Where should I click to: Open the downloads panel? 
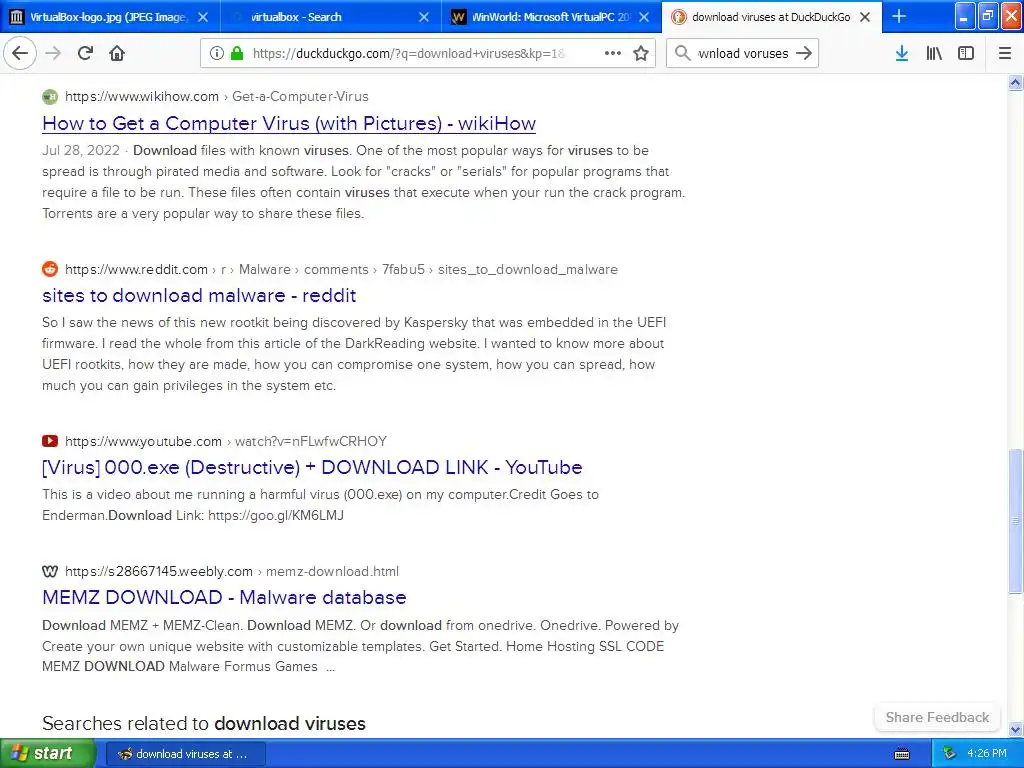click(x=902, y=54)
